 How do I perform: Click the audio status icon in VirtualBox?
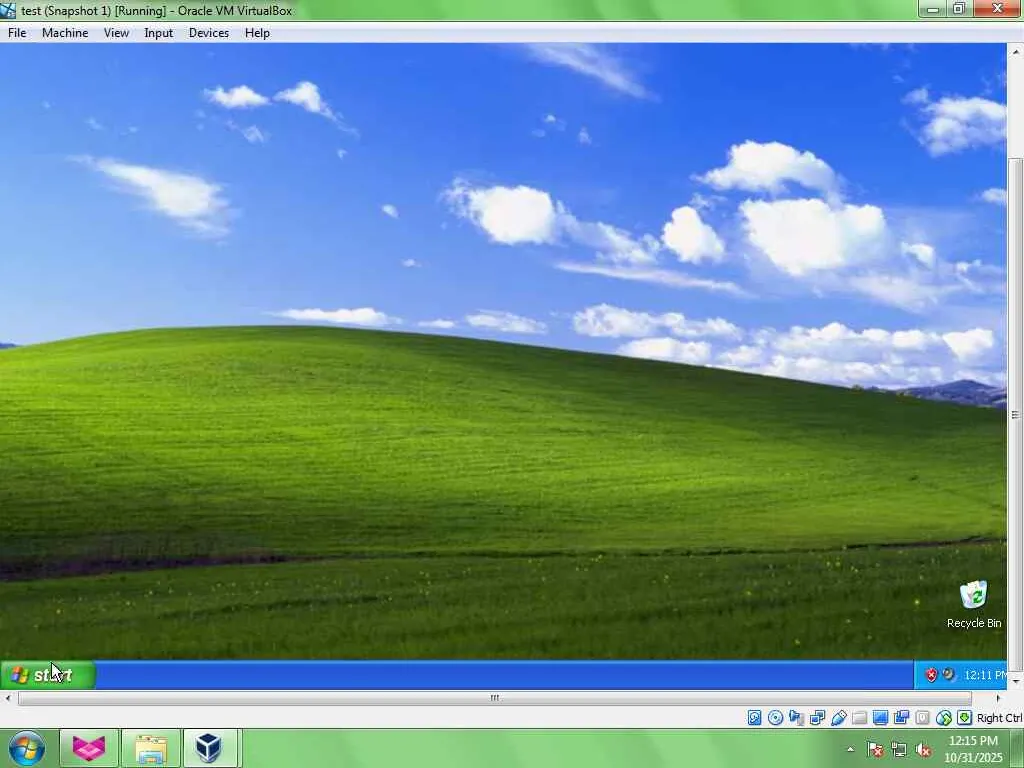click(796, 718)
